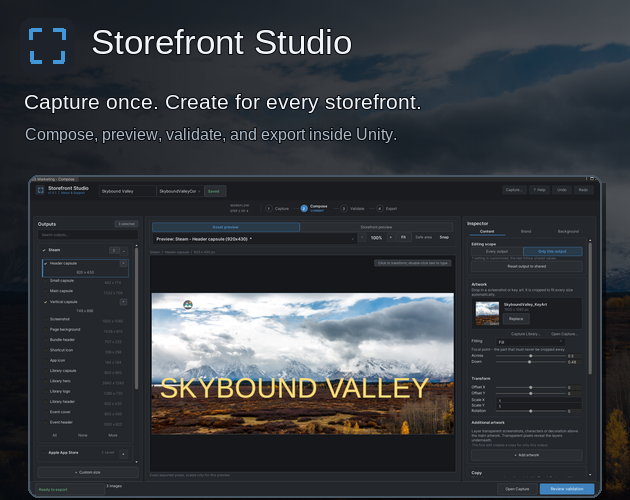Open Help from the toolbar
630x500 pixels.
[x=539, y=190]
